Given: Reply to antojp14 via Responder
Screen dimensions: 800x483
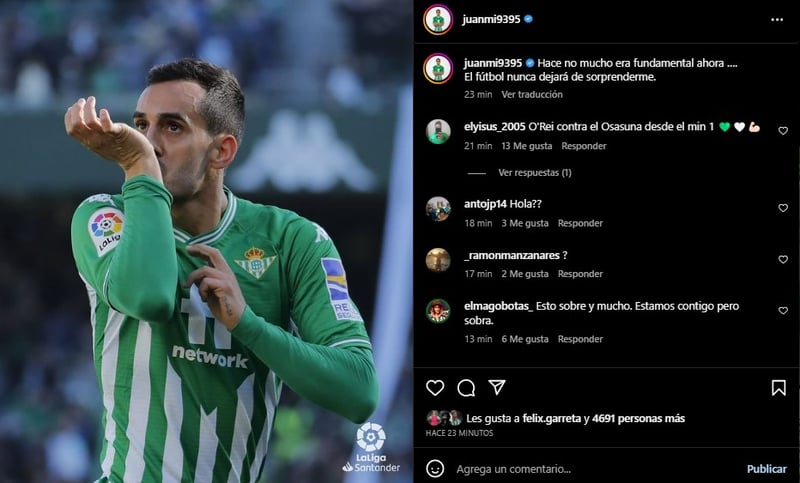Looking at the screenshot, I should click(580, 223).
